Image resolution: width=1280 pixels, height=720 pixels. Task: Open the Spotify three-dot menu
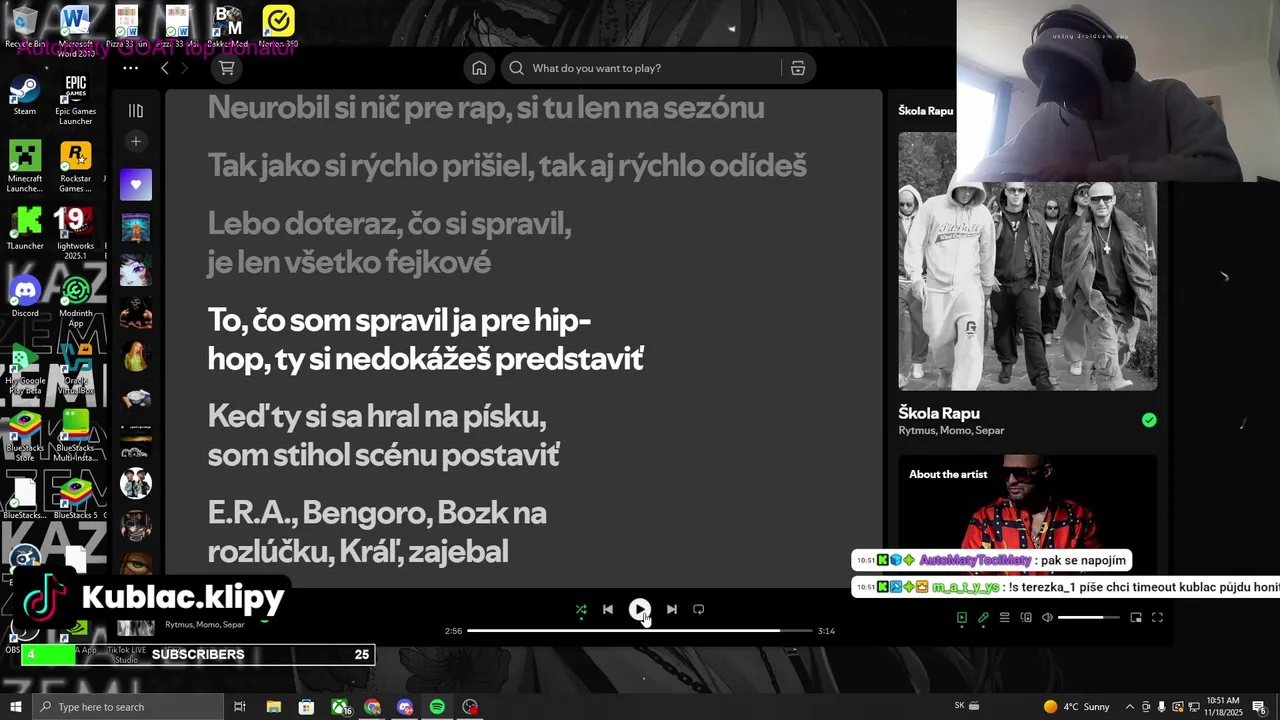click(130, 68)
